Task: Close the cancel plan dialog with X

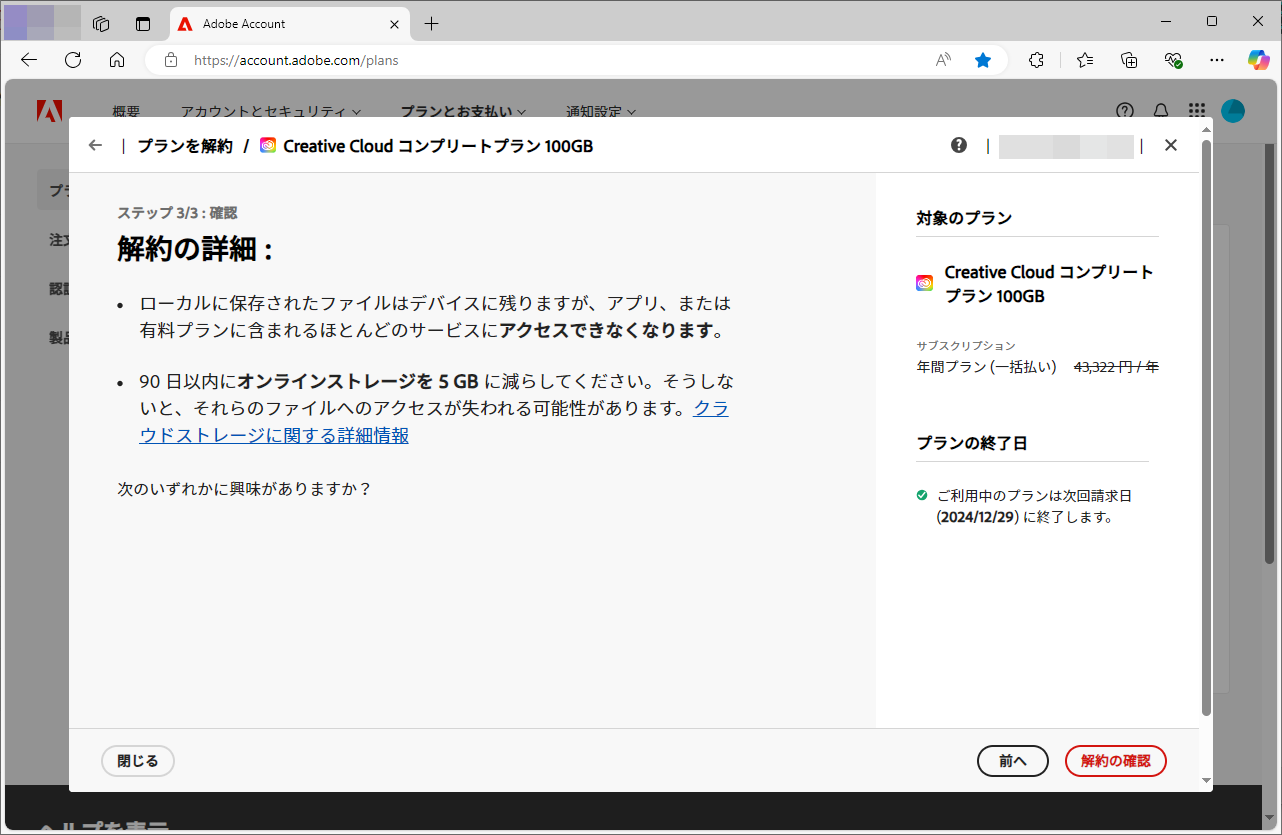Action: pos(1171,146)
